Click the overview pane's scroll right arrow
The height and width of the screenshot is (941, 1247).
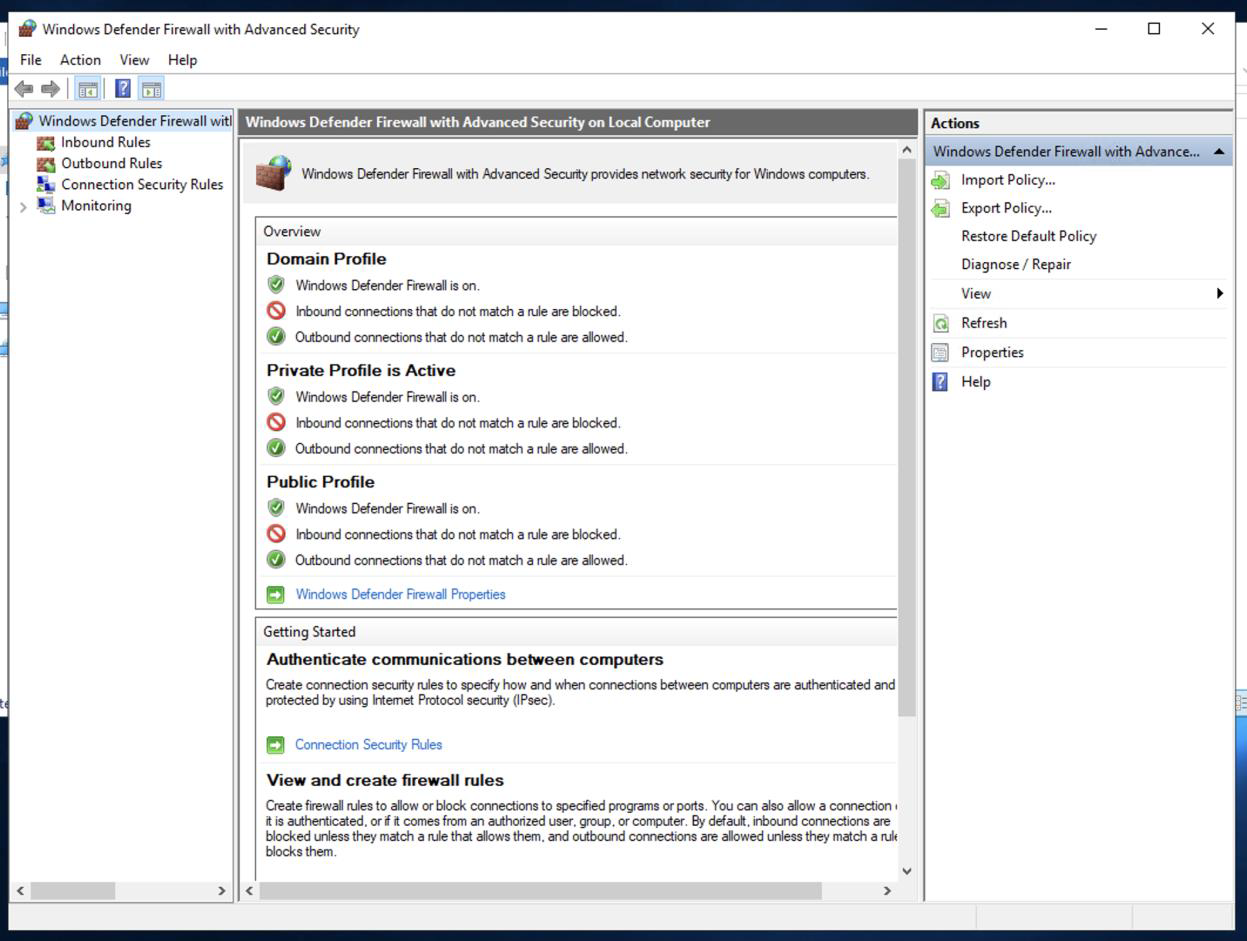886,890
